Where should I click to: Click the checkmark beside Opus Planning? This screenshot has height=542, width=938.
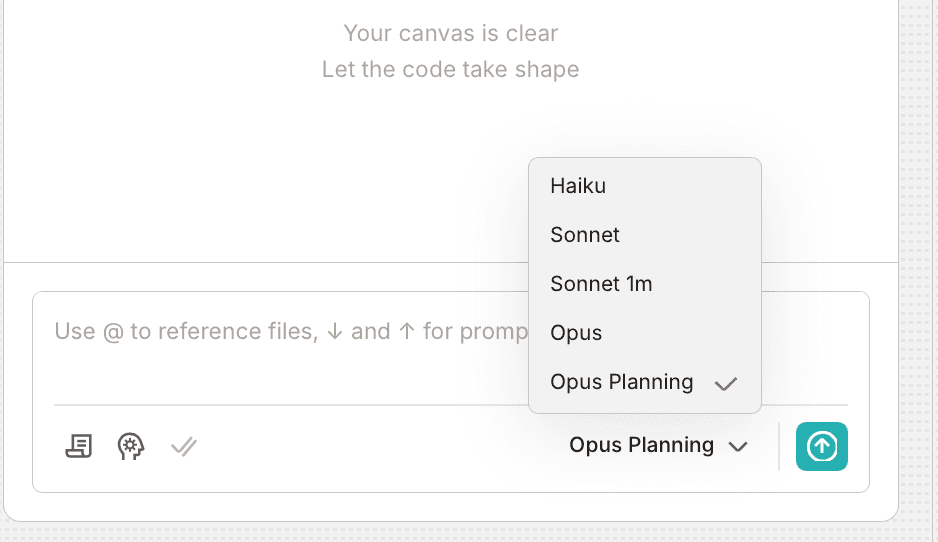[726, 383]
